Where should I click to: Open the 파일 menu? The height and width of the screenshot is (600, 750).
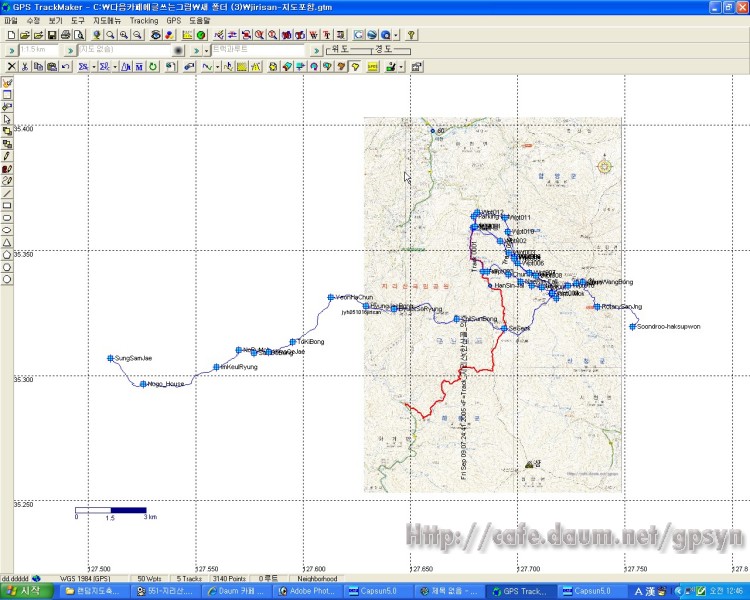tap(11, 21)
